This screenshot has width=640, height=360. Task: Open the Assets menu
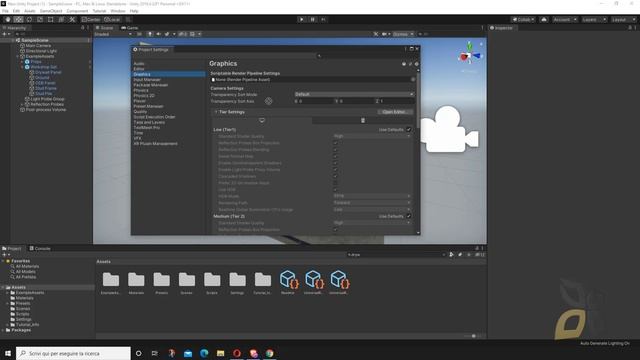click(x=30, y=11)
